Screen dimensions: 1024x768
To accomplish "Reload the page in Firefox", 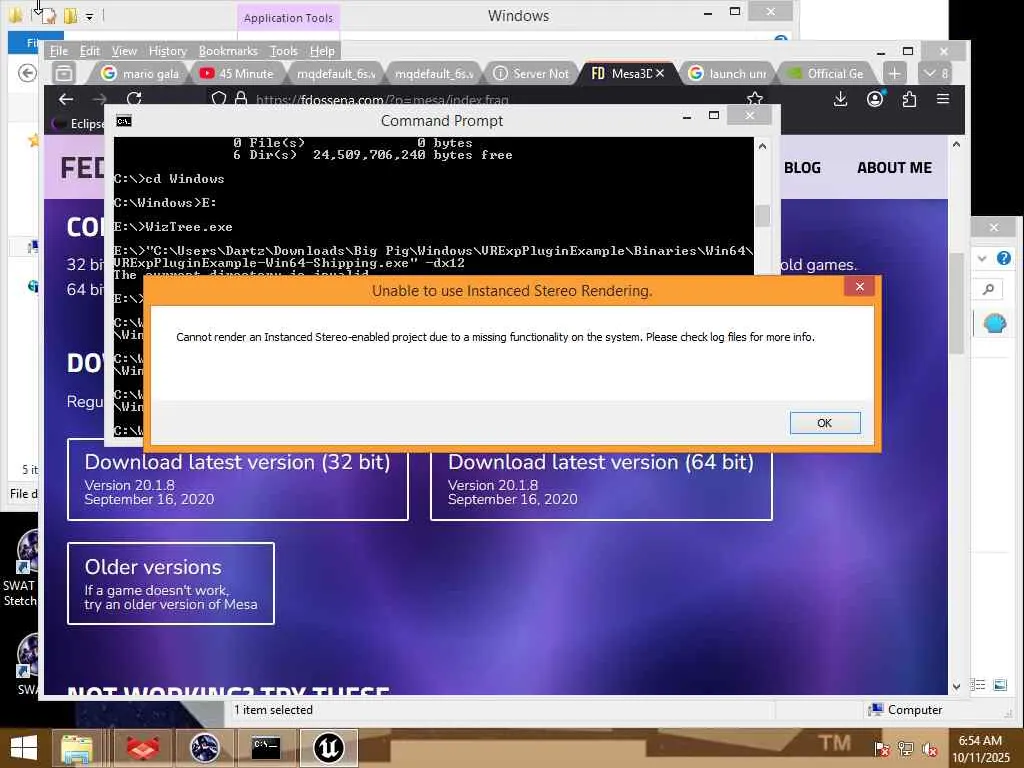I will [x=134, y=99].
